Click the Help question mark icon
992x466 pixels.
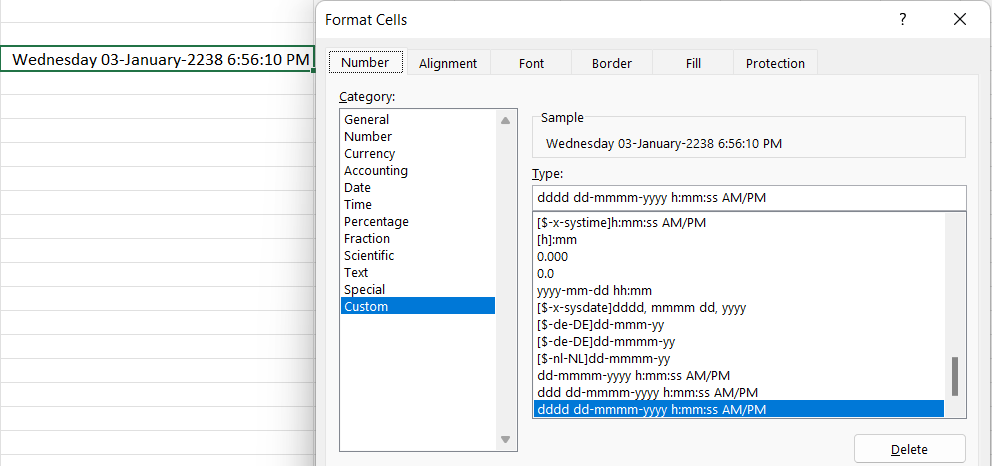tap(902, 19)
